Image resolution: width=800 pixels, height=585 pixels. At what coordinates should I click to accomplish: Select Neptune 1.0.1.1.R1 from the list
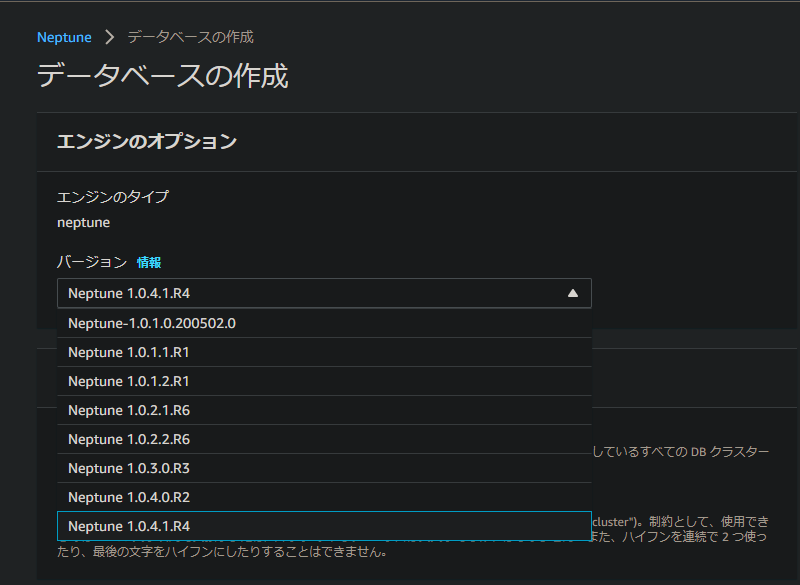[x=324, y=352]
